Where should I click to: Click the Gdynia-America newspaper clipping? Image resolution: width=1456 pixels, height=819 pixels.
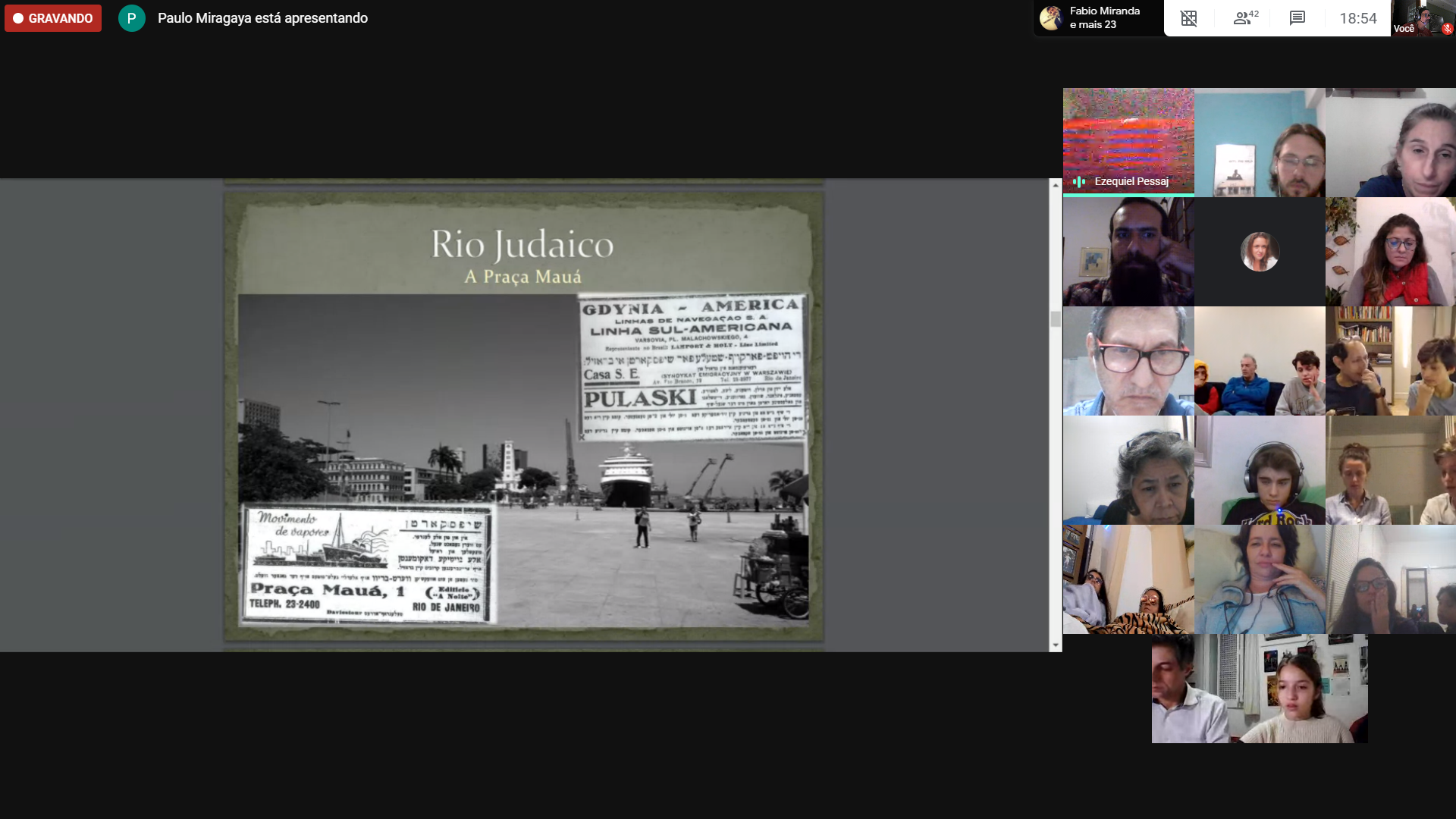[x=692, y=367]
